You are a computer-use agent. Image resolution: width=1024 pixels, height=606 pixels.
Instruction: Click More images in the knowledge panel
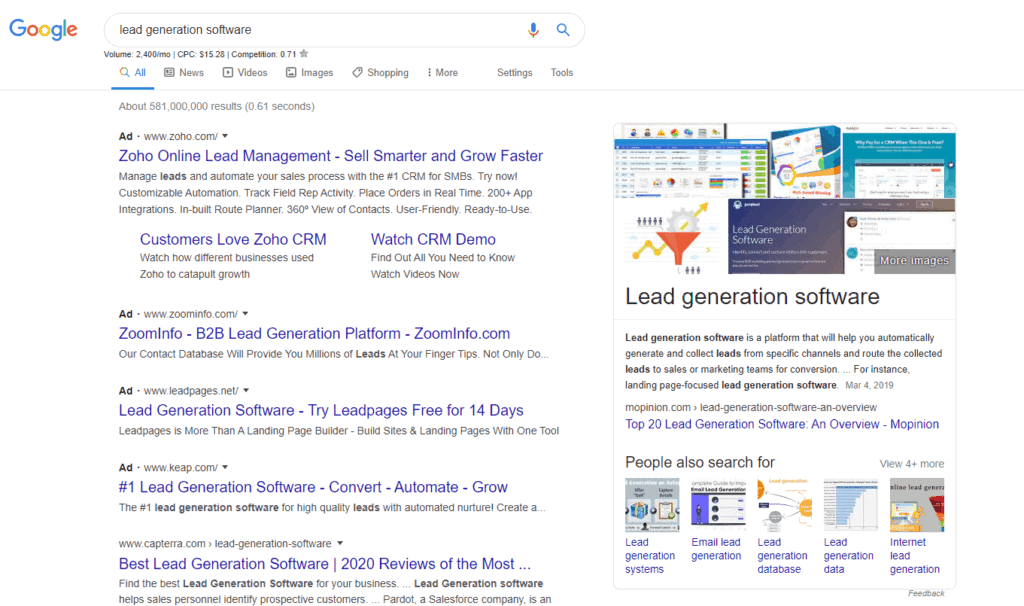pos(914,261)
